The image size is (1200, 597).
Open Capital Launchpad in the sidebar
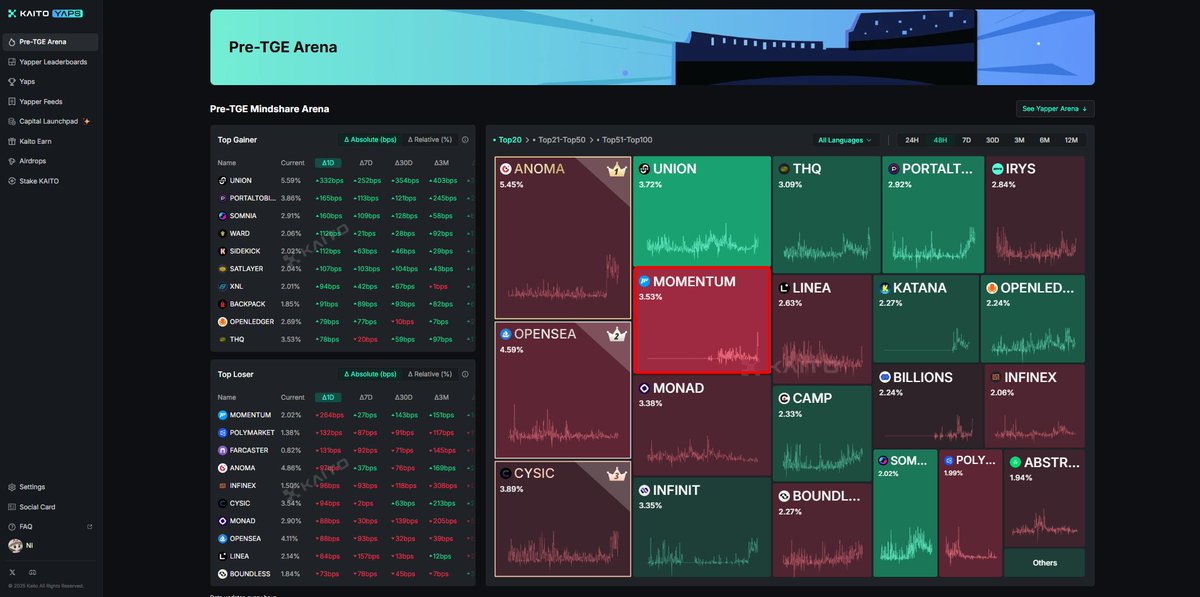(50, 121)
